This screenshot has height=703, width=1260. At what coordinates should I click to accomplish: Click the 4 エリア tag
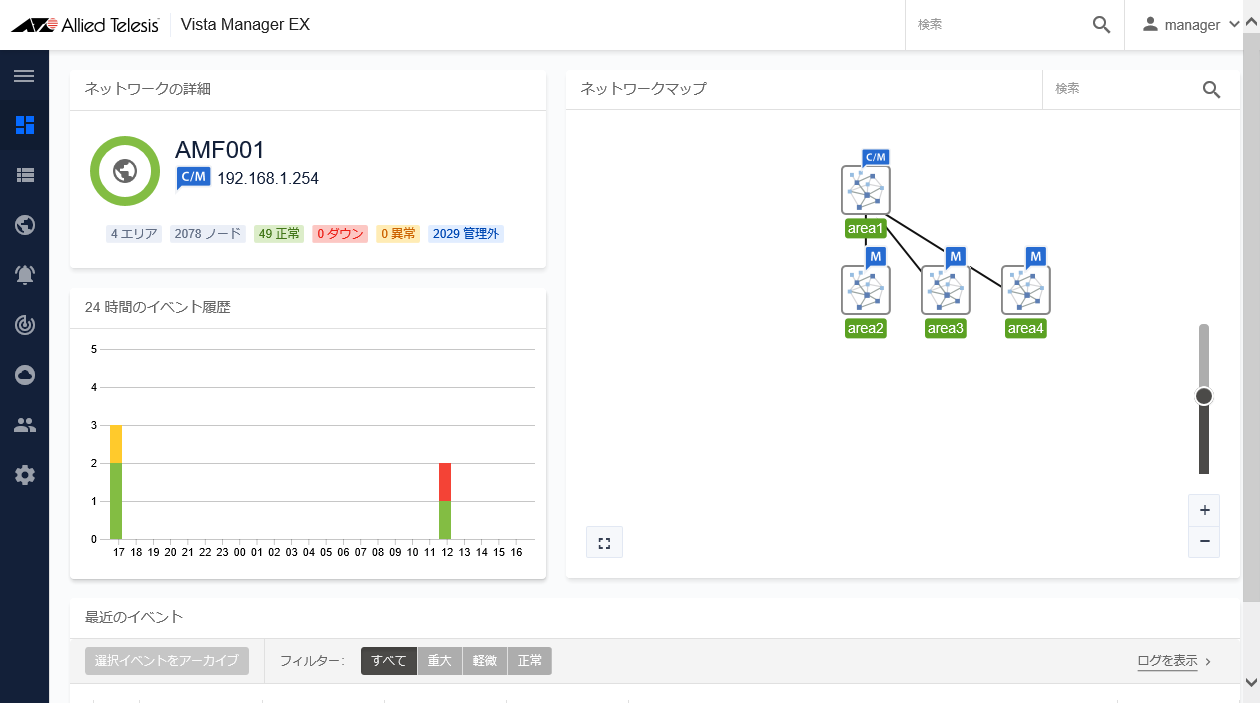134,234
